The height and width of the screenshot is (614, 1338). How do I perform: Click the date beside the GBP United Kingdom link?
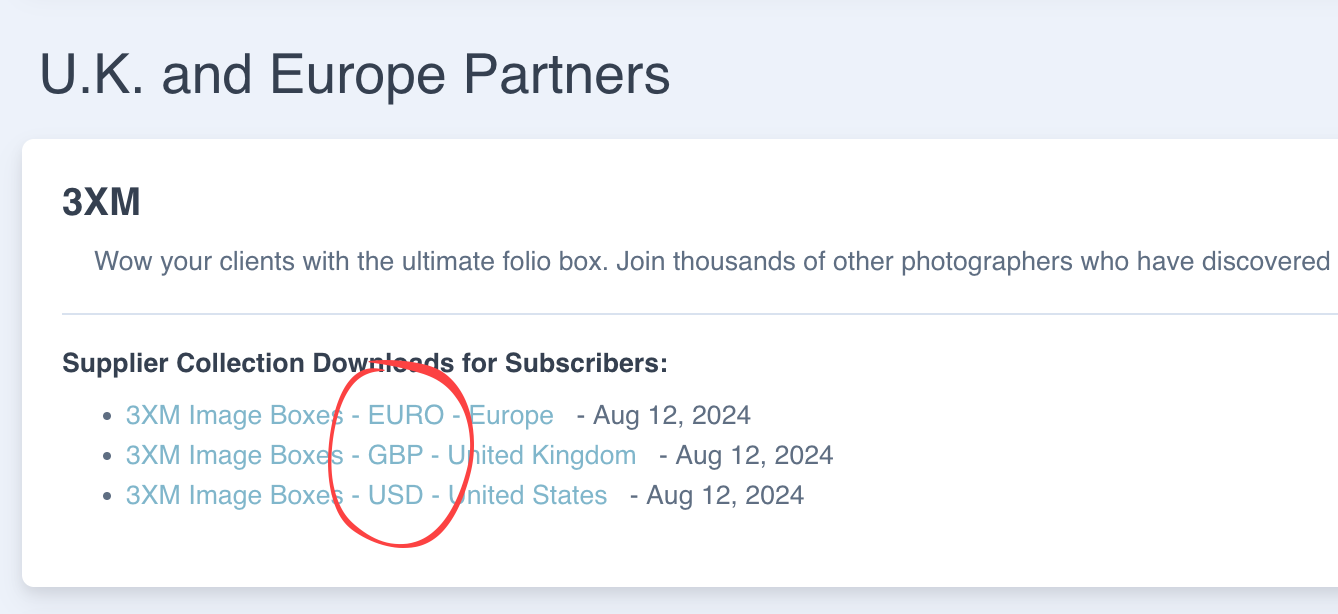(x=755, y=456)
